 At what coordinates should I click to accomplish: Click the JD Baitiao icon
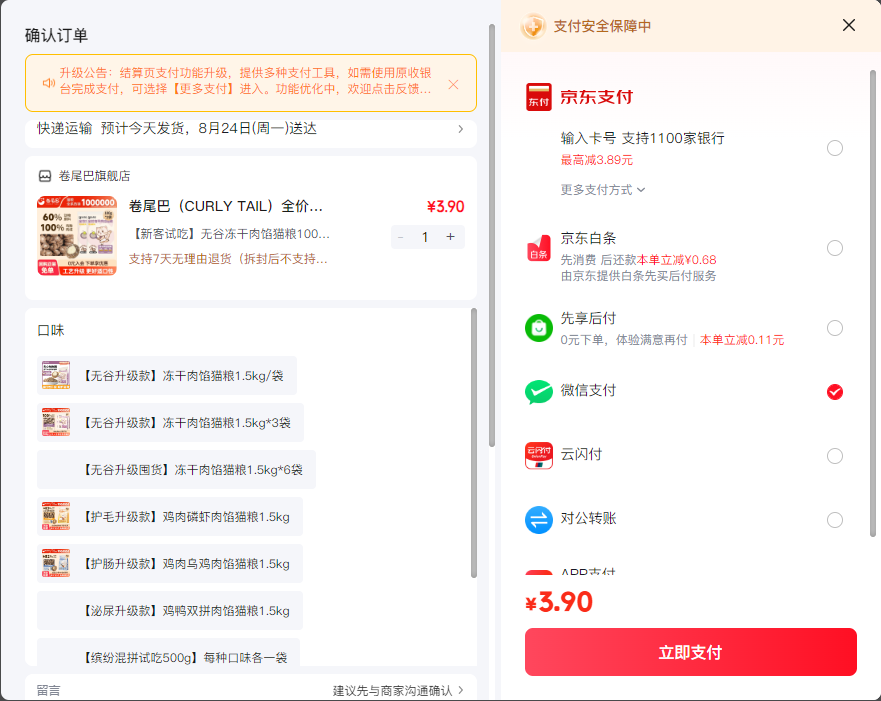pos(538,249)
